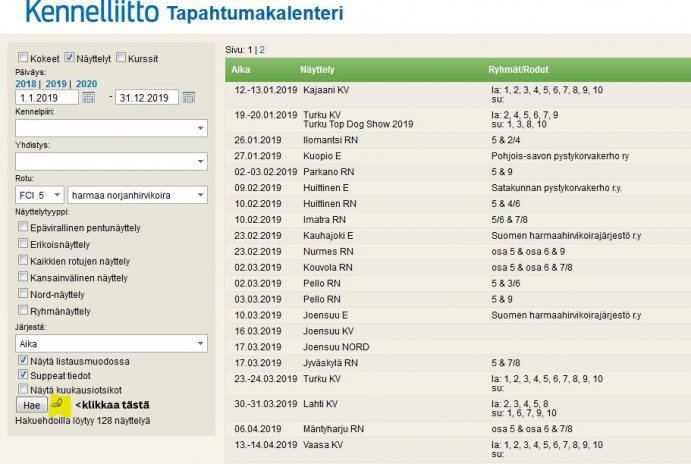This screenshot has width=691, height=464.
Task: Select the Joensuu E show
Action: (x=326, y=315)
